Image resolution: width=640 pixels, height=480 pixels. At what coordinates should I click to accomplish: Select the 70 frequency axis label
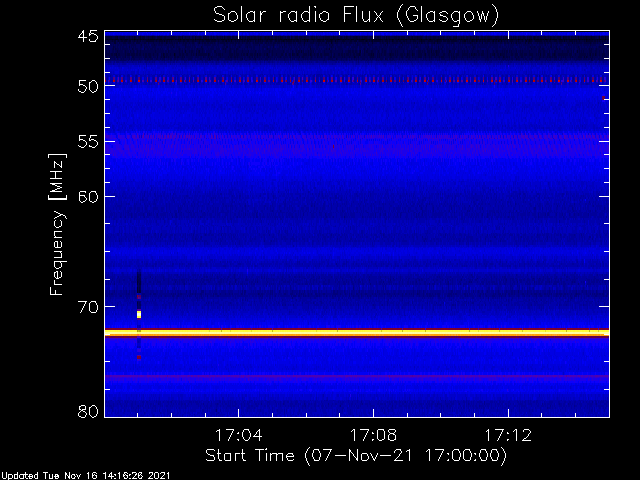(88, 307)
